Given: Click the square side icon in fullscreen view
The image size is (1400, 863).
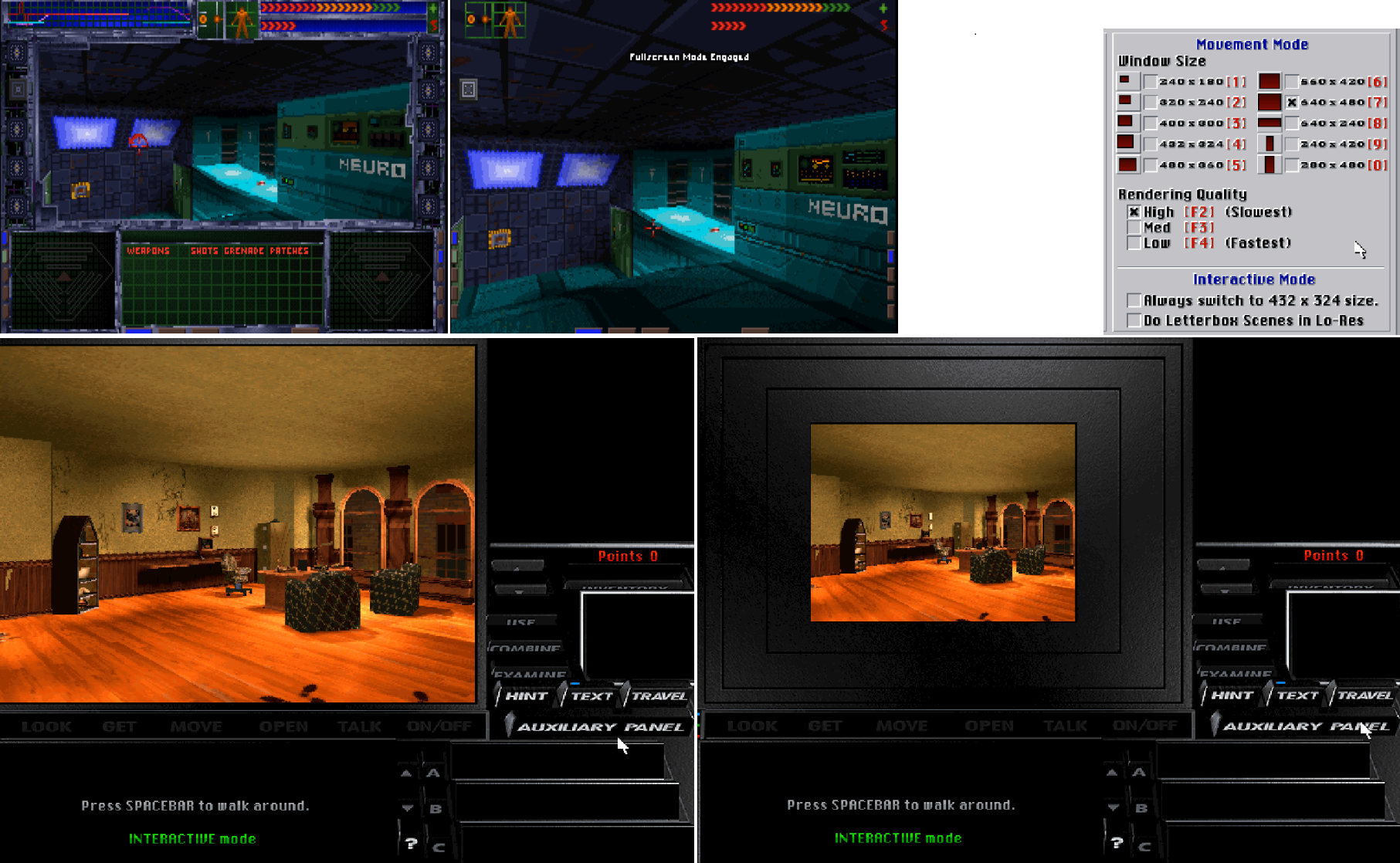Looking at the screenshot, I should coord(468,90).
